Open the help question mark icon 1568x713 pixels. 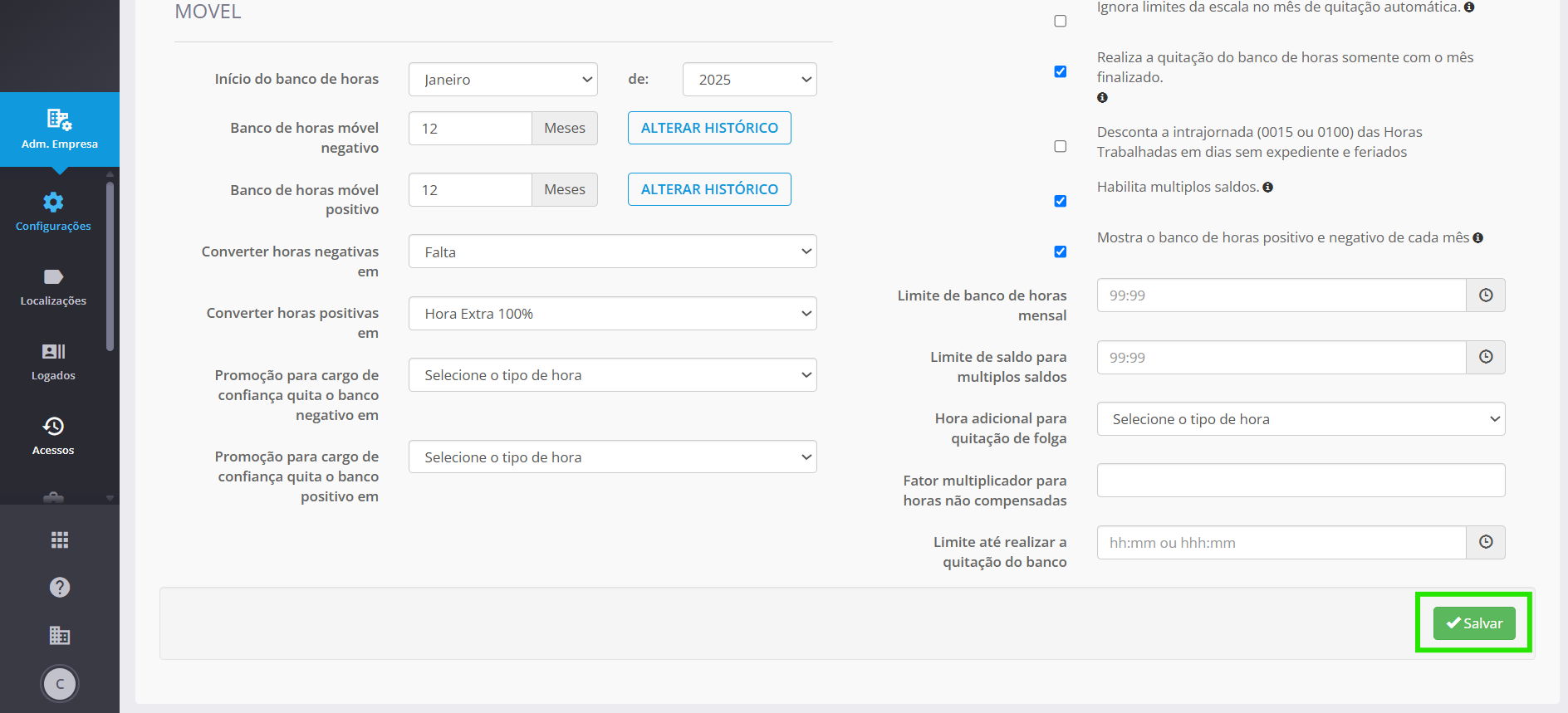point(60,588)
